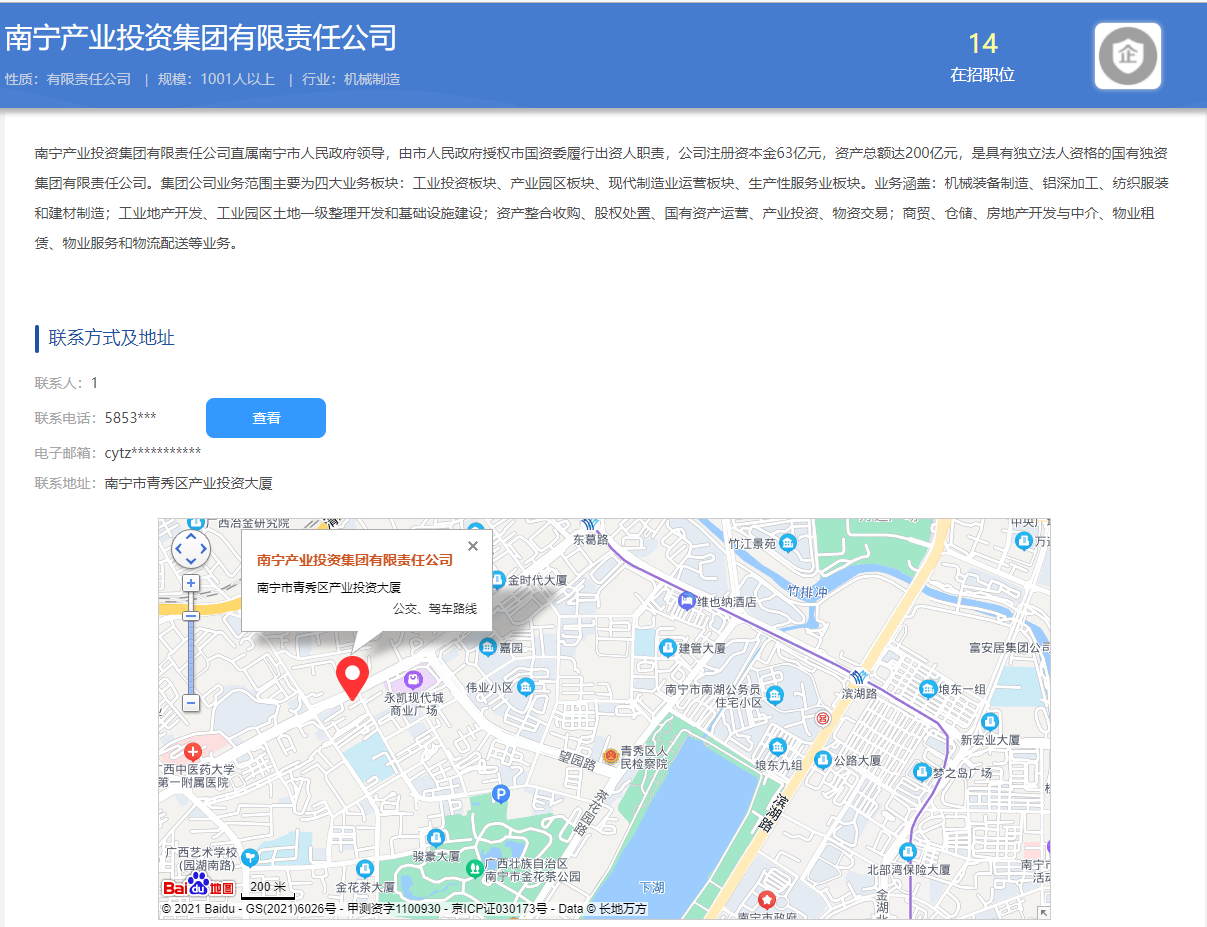Image resolution: width=1207 pixels, height=927 pixels.
Task: Click the 永凯现代城 shopping mall icon
Action: [x=413, y=680]
